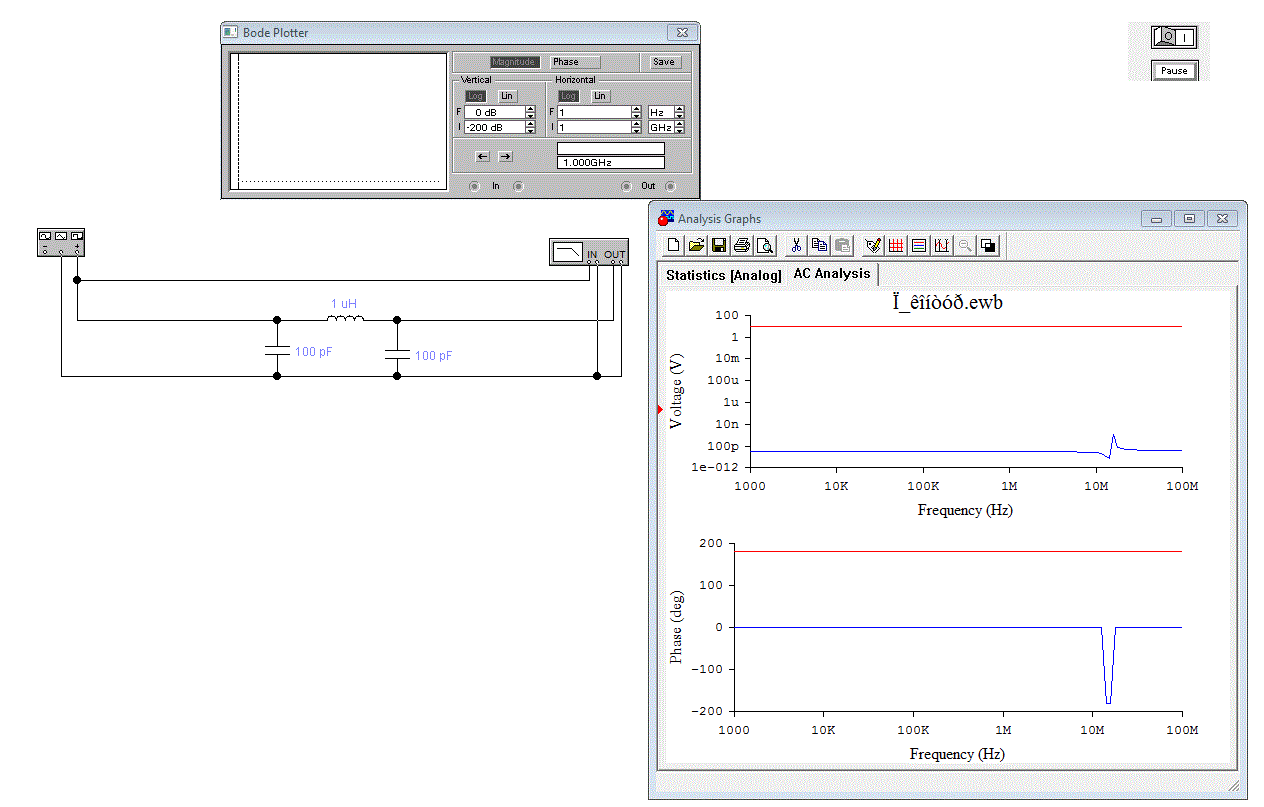
Task: Set horizontal axis scale to Lin
Action: (600, 96)
